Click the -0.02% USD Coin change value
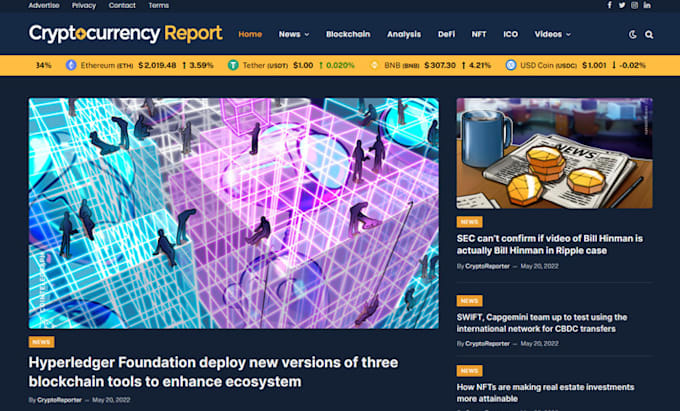The width and height of the screenshot is (680, 411). 632,65
